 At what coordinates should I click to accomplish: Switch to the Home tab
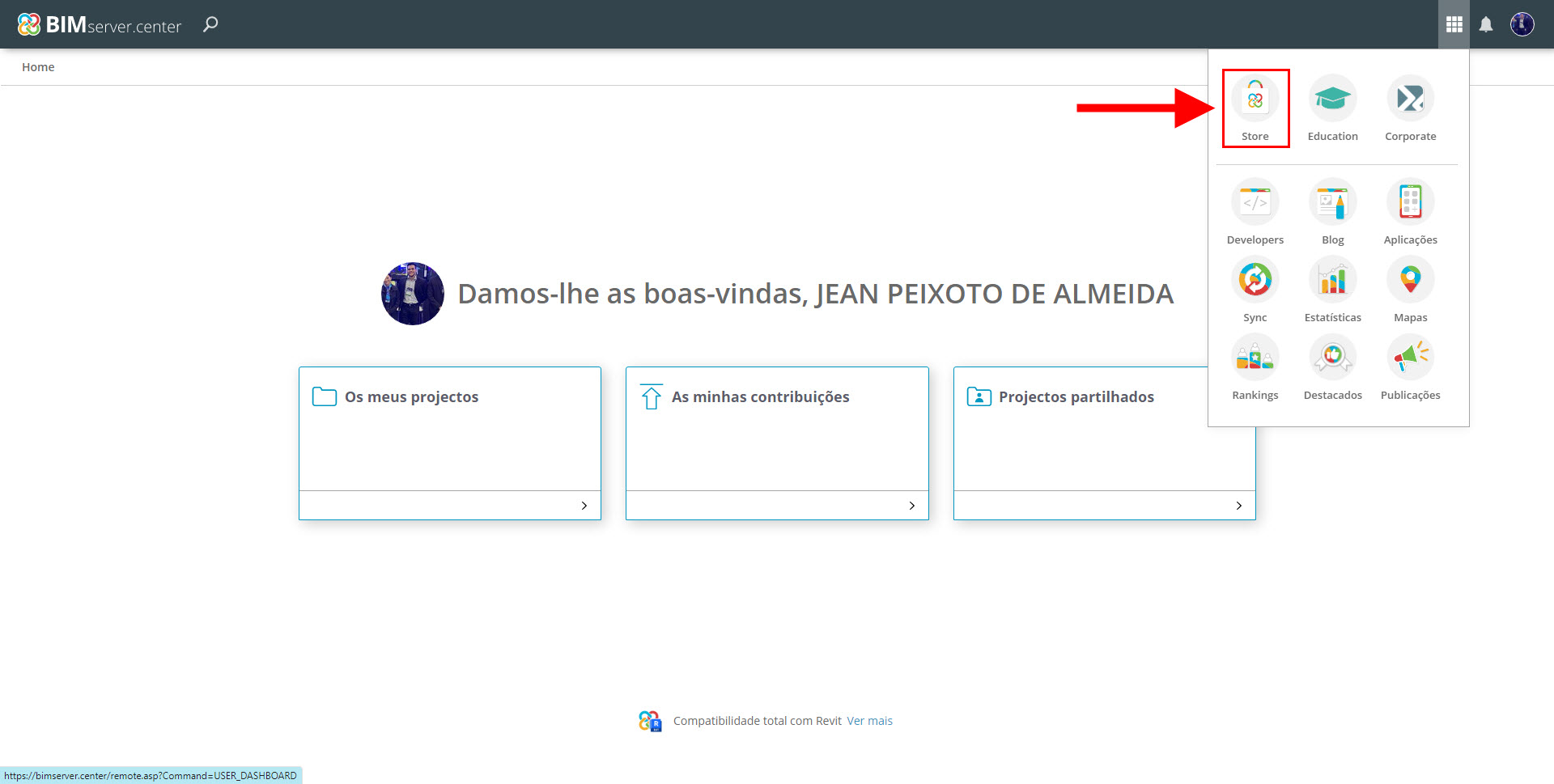38,66
